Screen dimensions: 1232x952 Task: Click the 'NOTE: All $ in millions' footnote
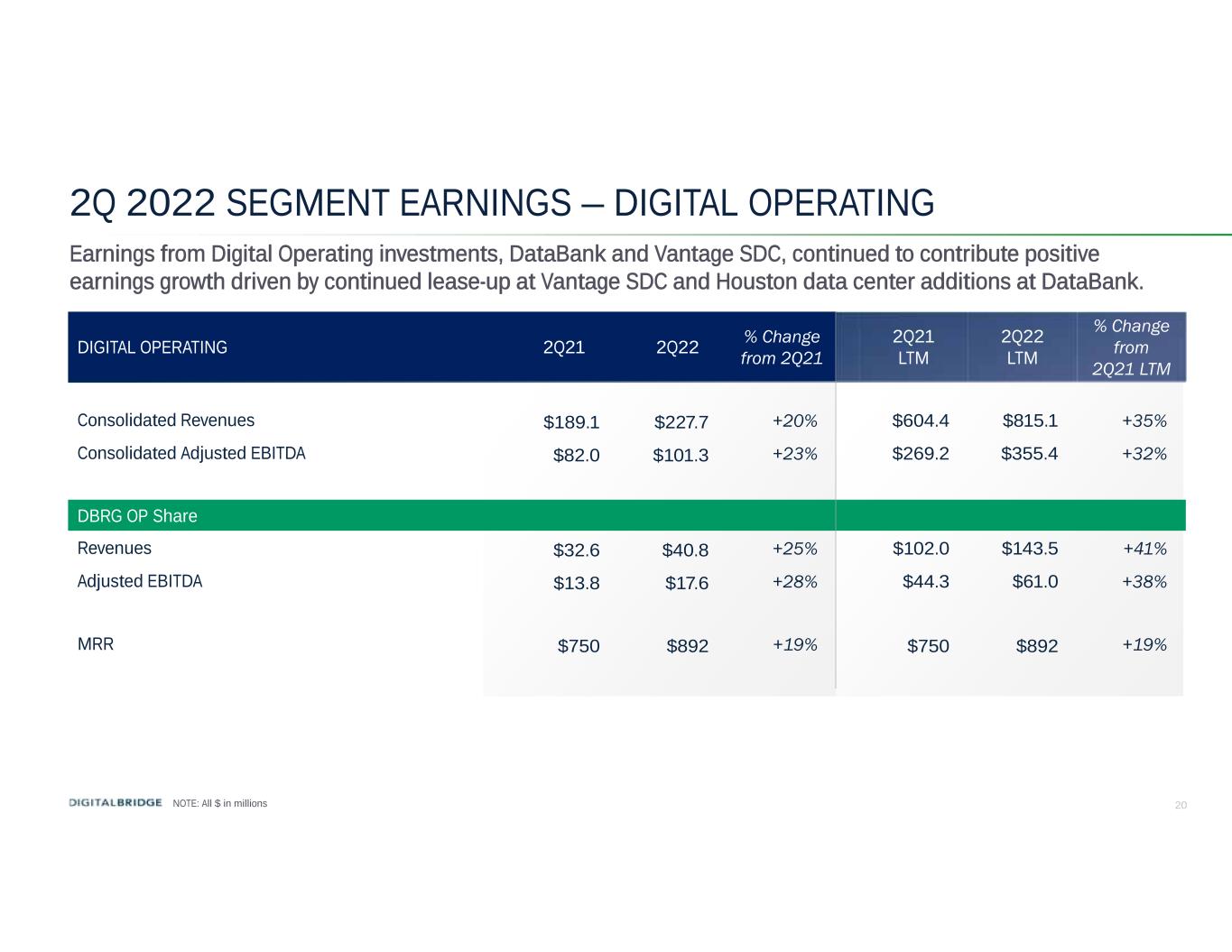219,803
